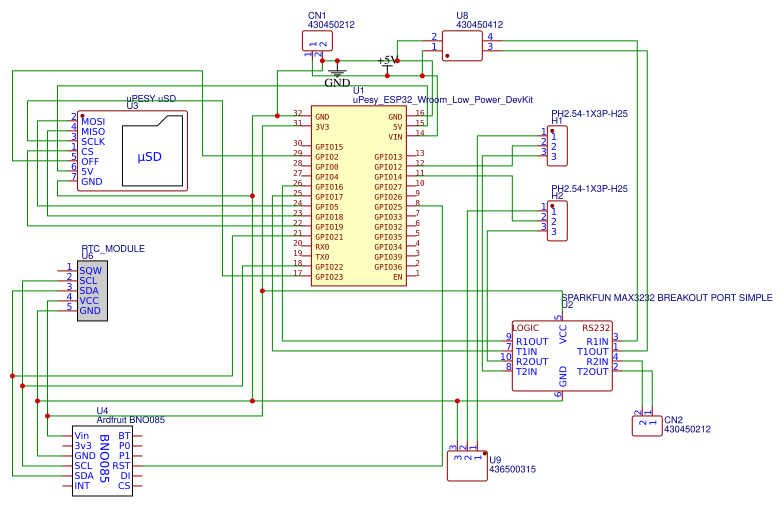Click the uPesy_ESP32_Wroom_Low_Power_DevKit label

[443, 100]
